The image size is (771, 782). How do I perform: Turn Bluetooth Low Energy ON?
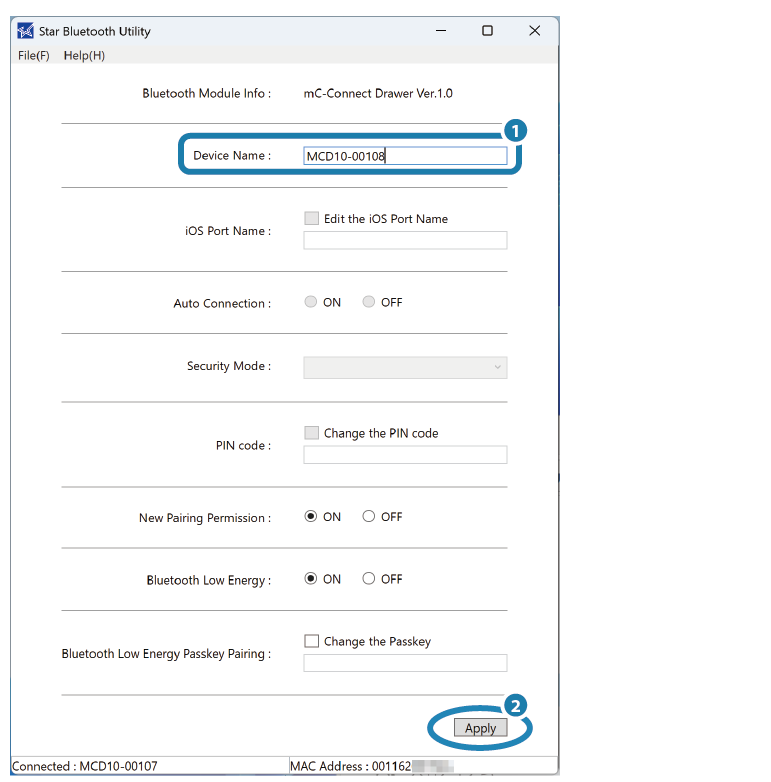tap(311, 579)
